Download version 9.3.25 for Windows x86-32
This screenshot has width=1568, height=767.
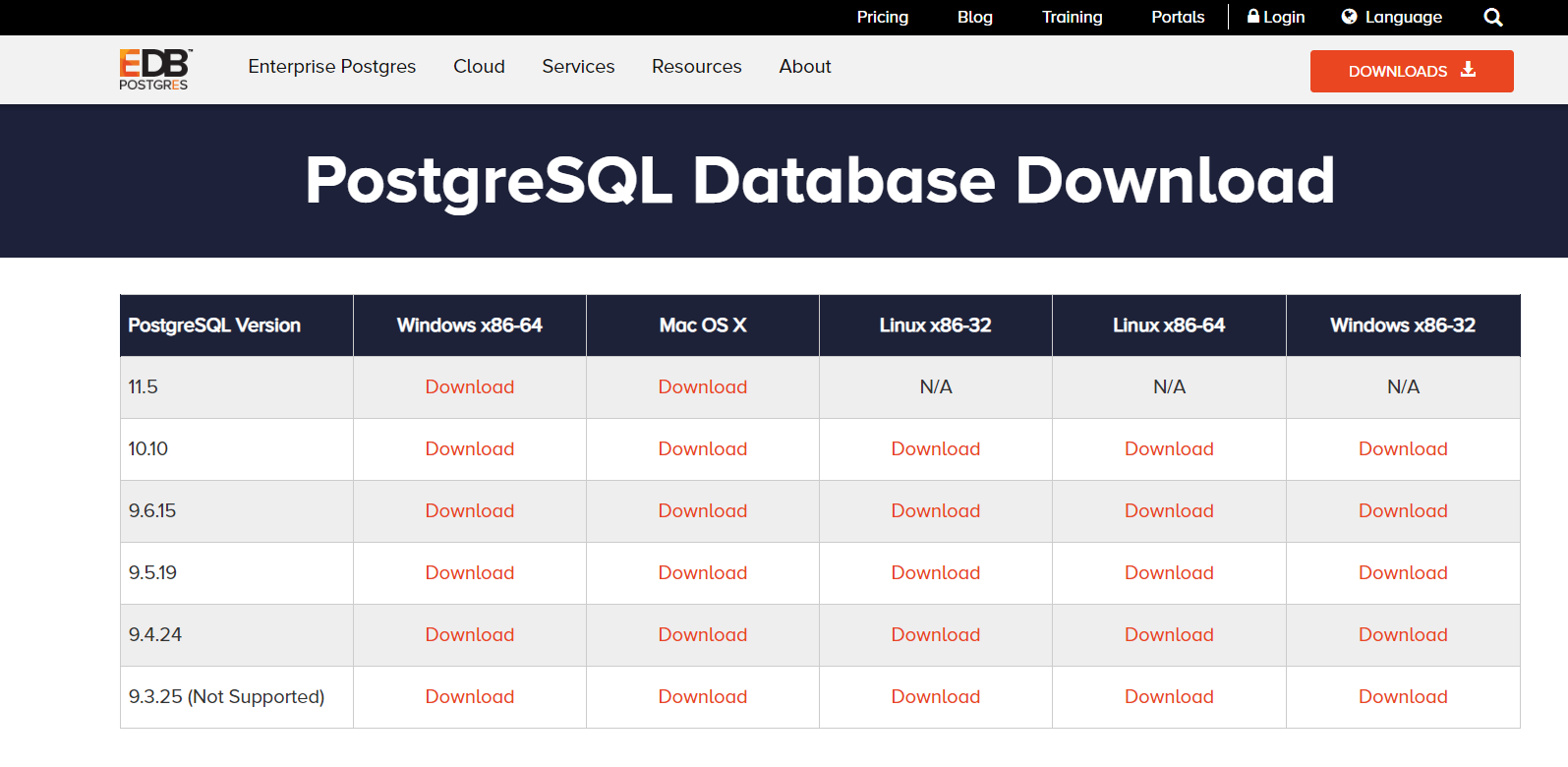tap(1403, 697)
